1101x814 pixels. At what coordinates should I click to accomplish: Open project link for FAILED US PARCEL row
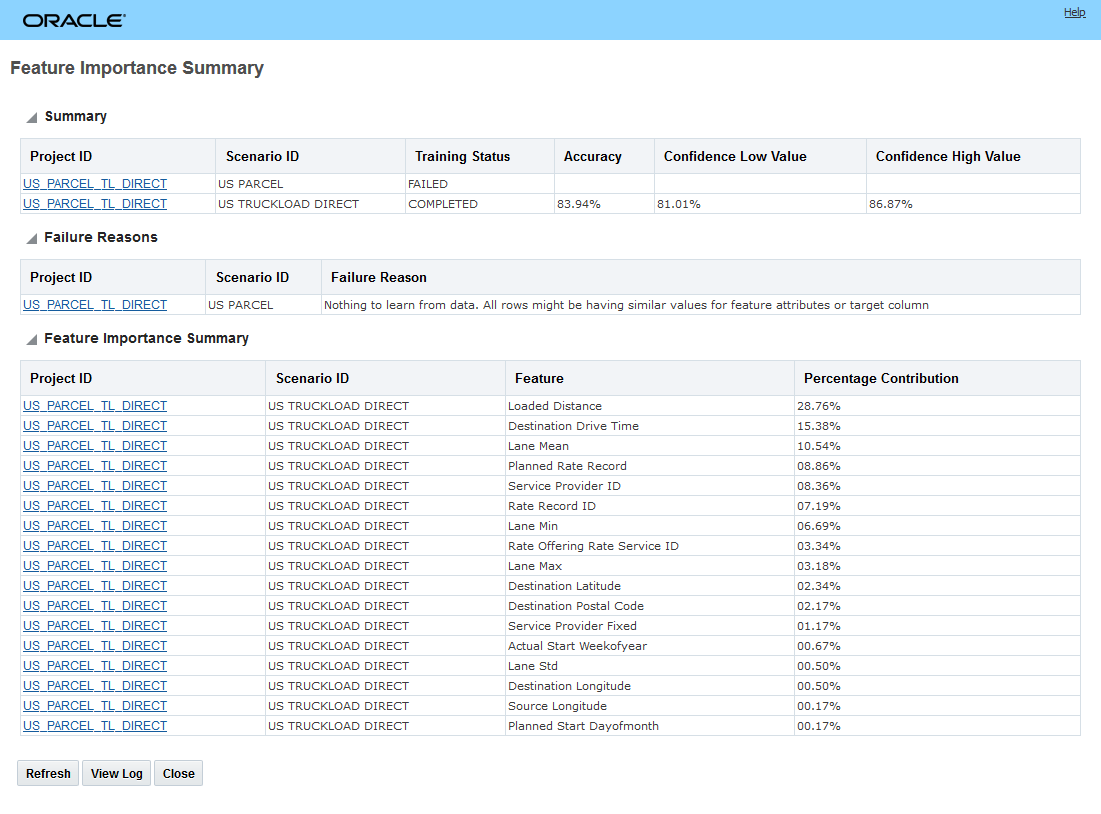pos(95,184)
